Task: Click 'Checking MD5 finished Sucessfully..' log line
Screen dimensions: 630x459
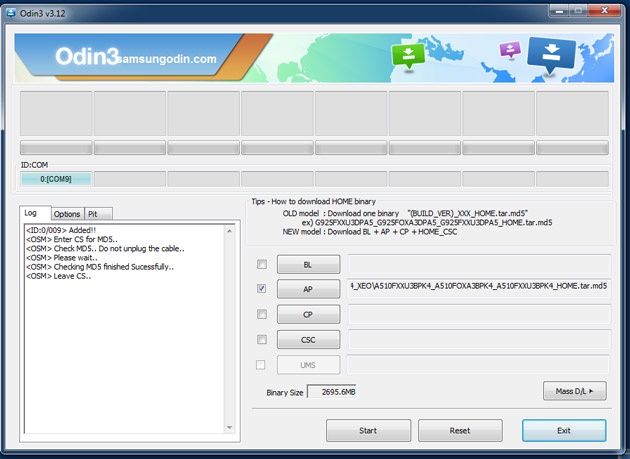Action: pos(100,267)
